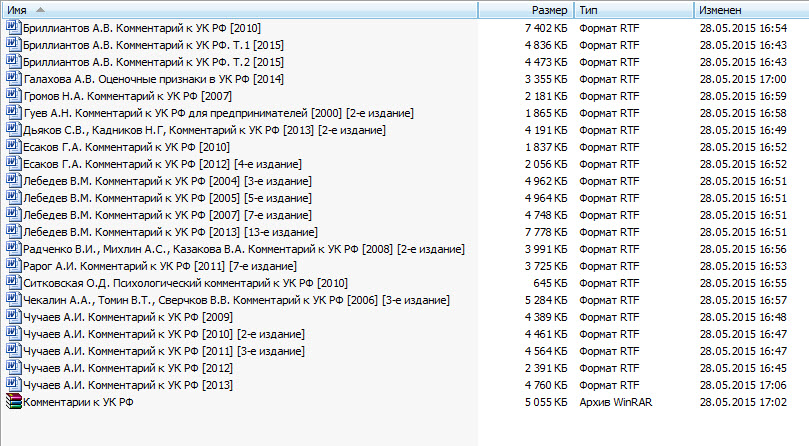Sort files by the Имя column header
This screenshot has height=446, width=809.
point(200,9)
